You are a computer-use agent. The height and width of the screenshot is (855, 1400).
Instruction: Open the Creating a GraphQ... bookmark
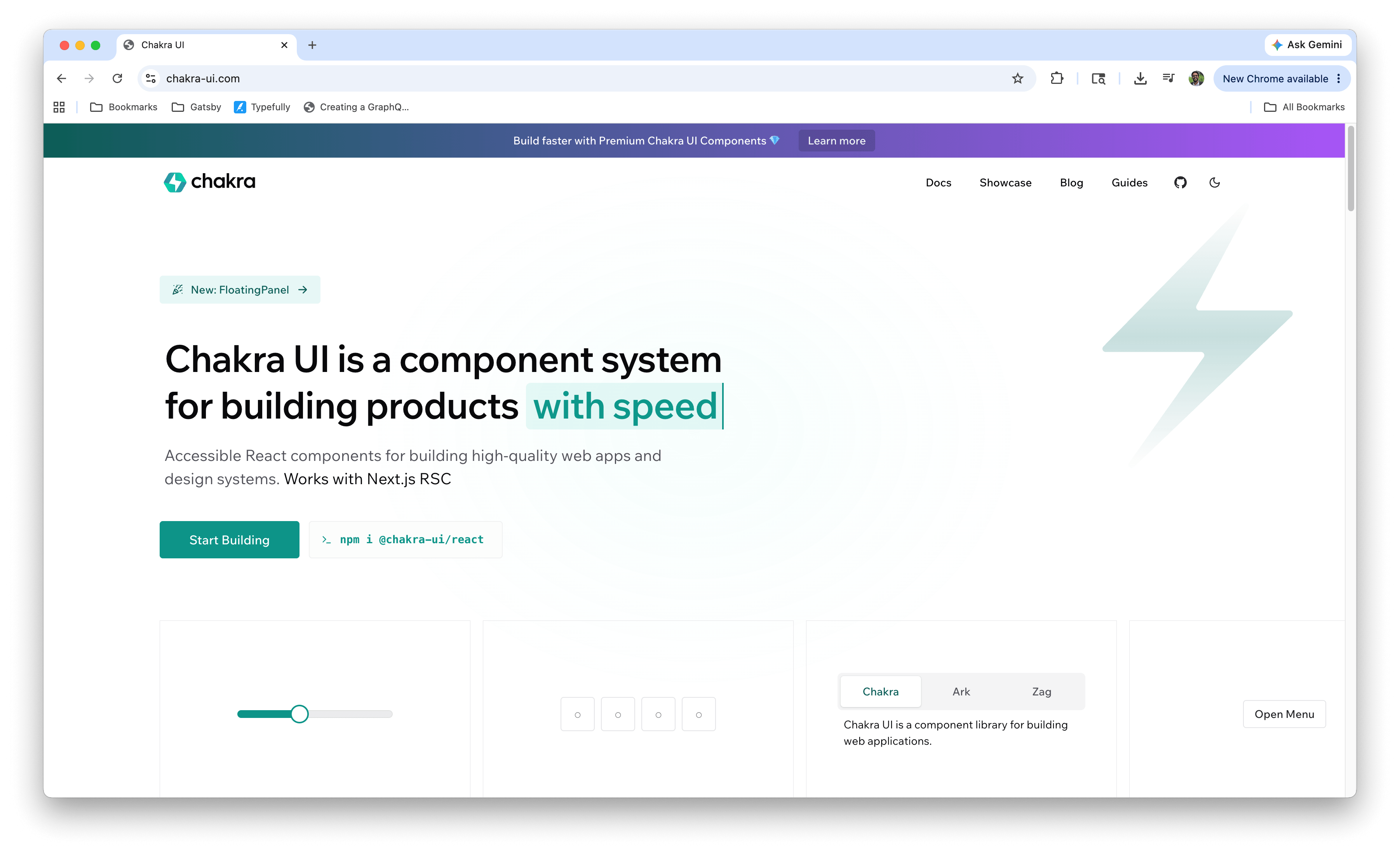[x=356, y=107]
